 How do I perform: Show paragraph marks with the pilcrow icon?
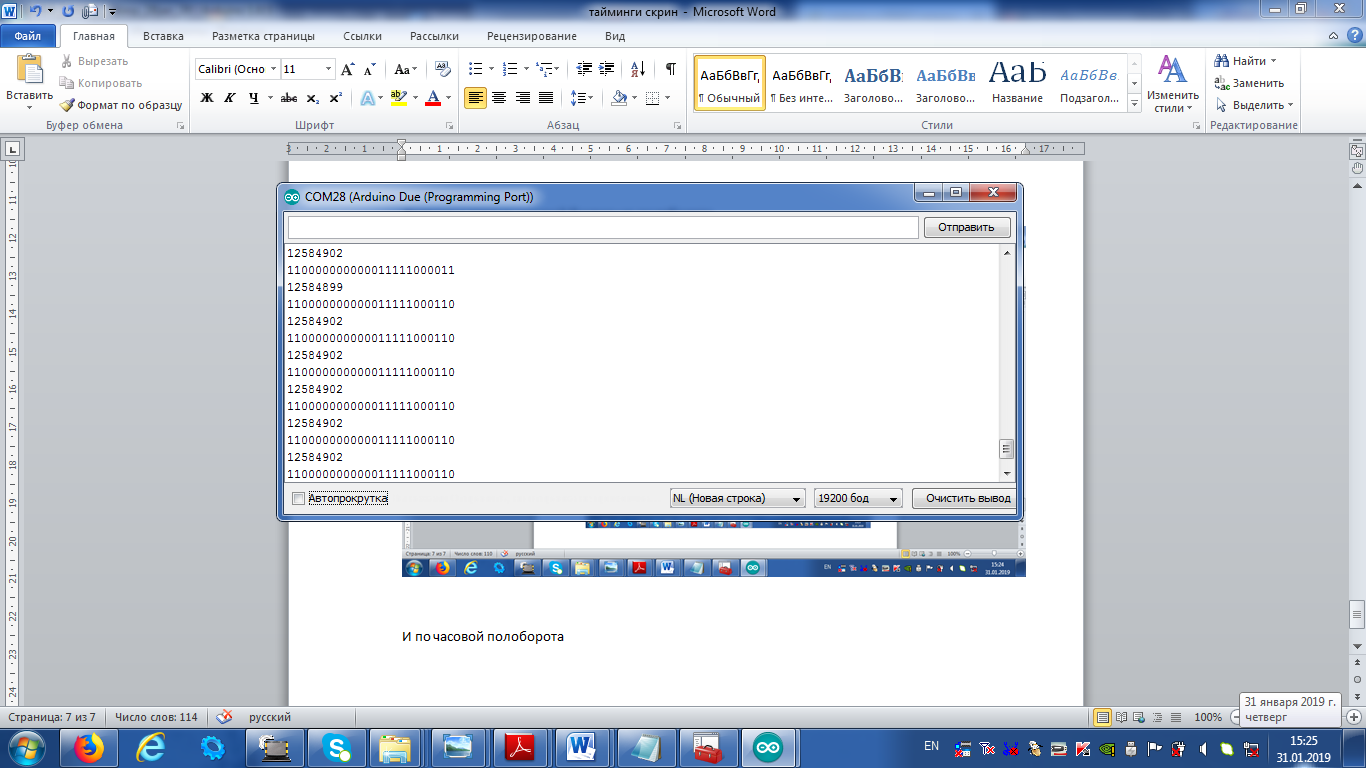click(x=670, y=69)
